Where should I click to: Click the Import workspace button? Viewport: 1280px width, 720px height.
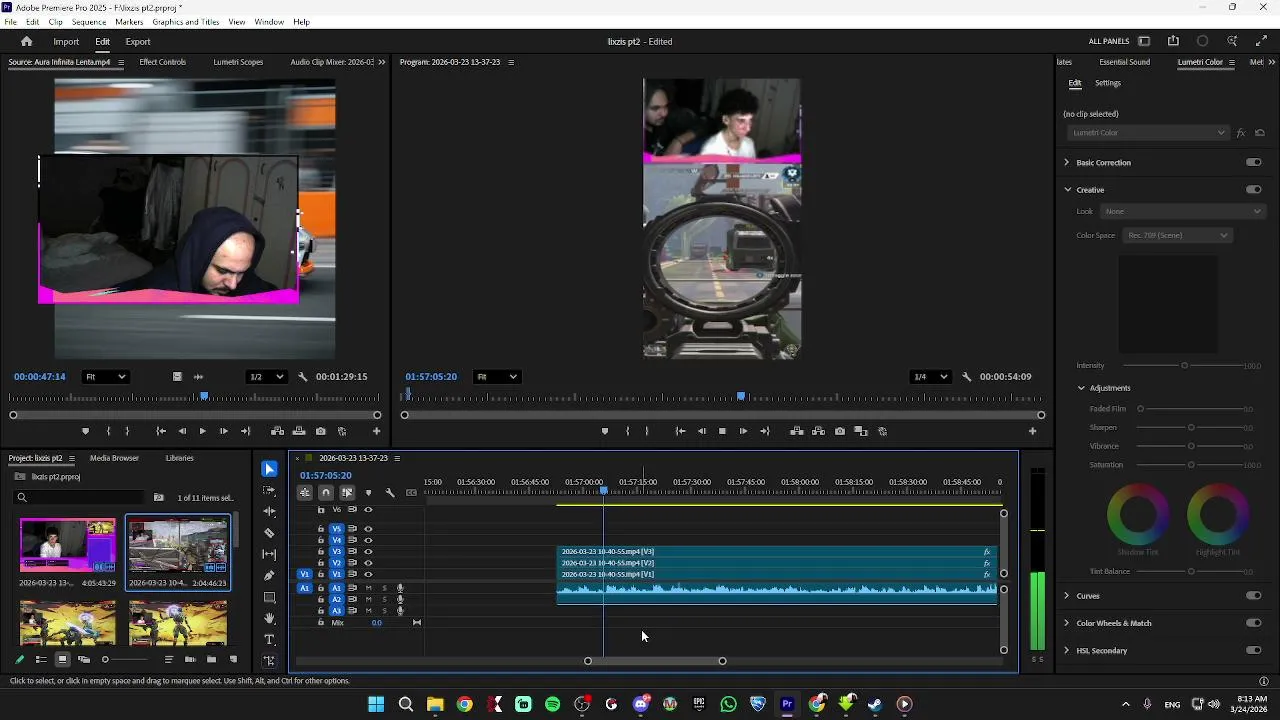click(66, 42)
